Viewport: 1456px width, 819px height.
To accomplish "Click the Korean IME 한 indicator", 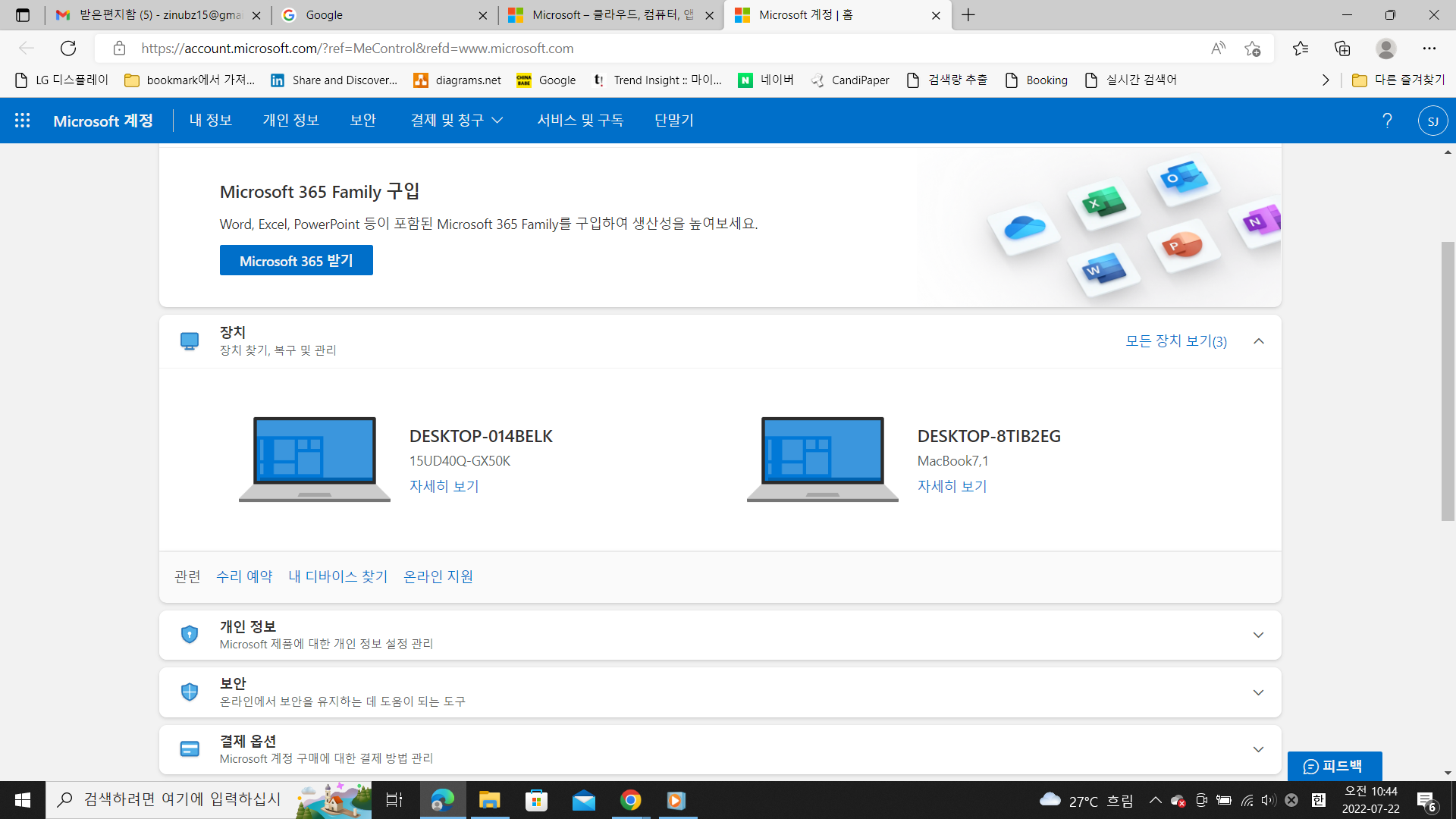I will click(1319, 800).
